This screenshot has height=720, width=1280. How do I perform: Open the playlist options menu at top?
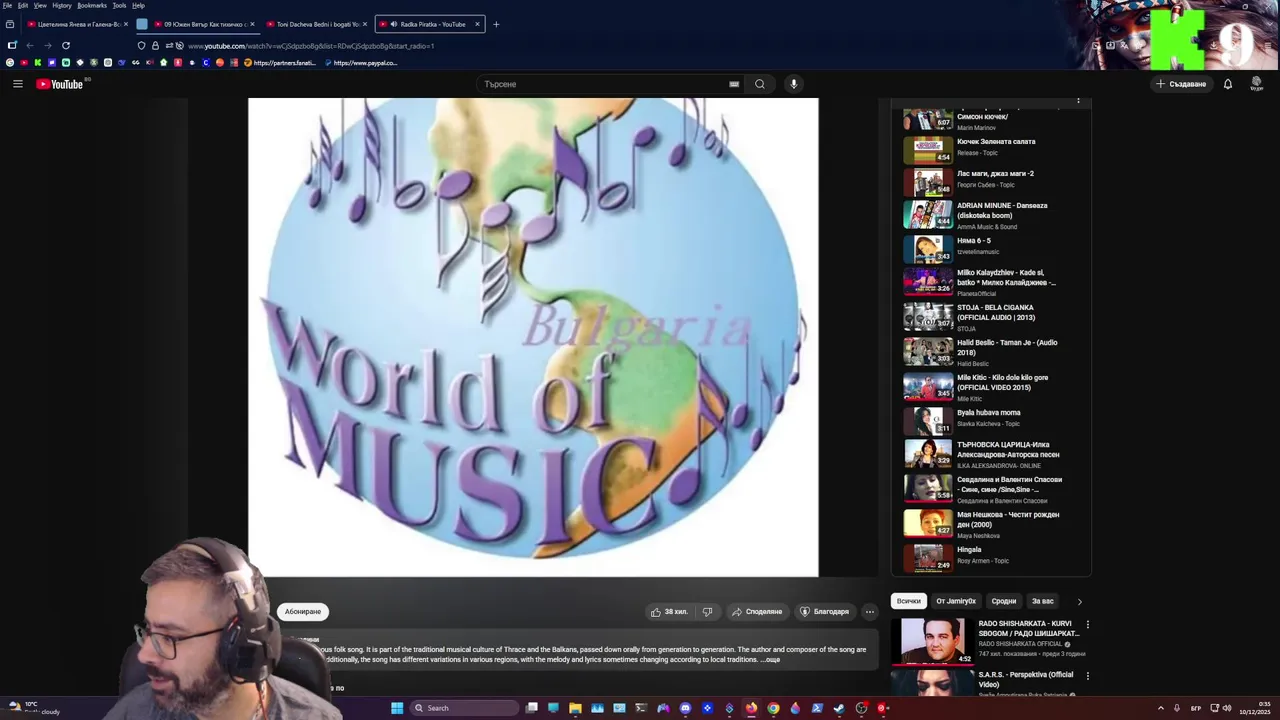coord(1078,100)
